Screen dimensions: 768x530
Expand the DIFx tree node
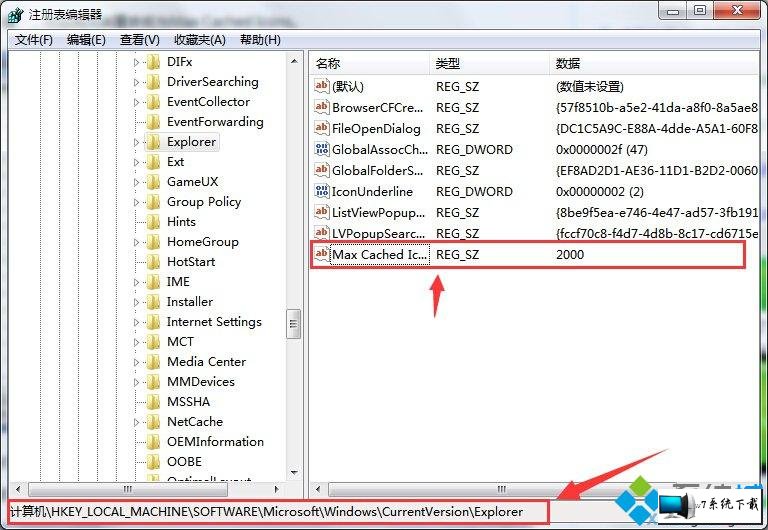pyautogui.click(x=137, y=62)
